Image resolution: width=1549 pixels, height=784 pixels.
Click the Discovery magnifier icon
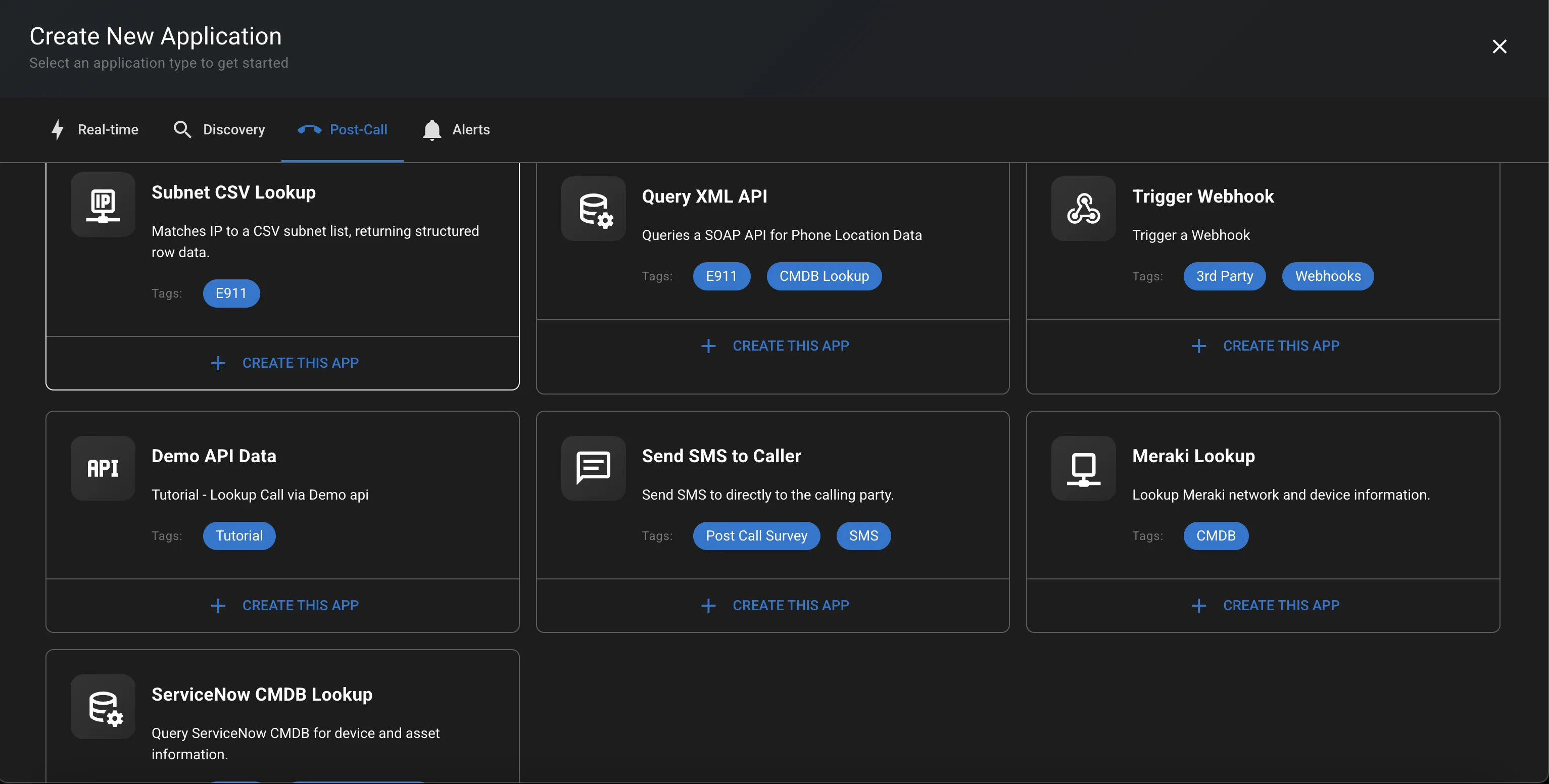coord(182,129)
